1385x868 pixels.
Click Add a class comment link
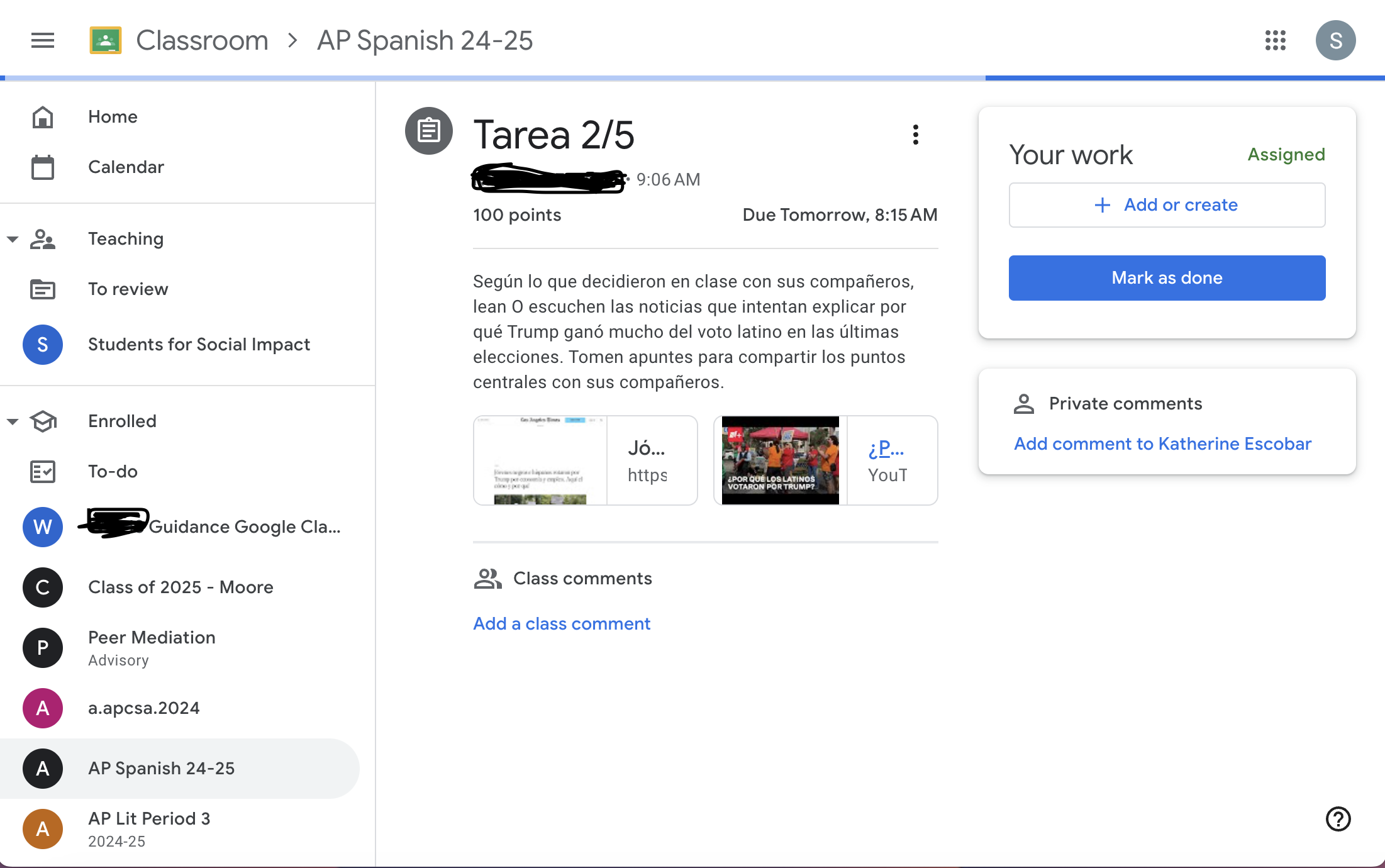(561, 624)
